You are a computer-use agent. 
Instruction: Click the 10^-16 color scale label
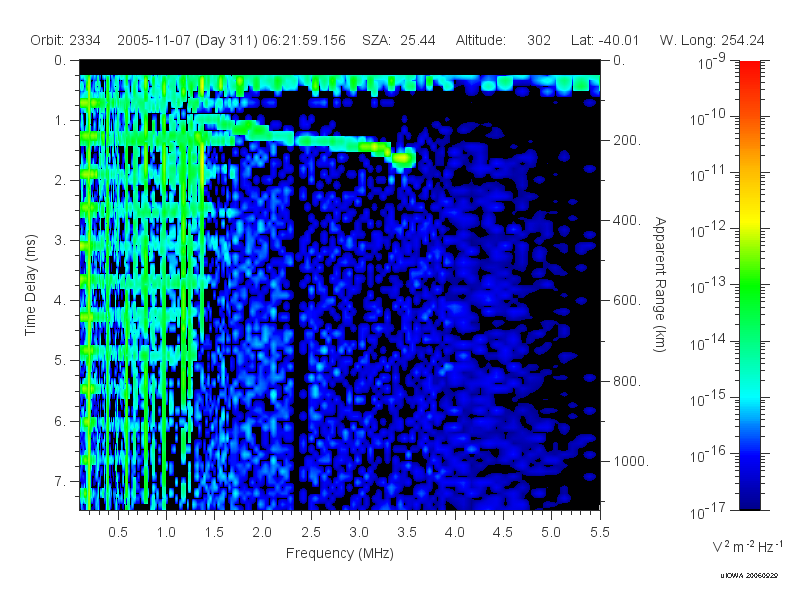coord(708,454)
